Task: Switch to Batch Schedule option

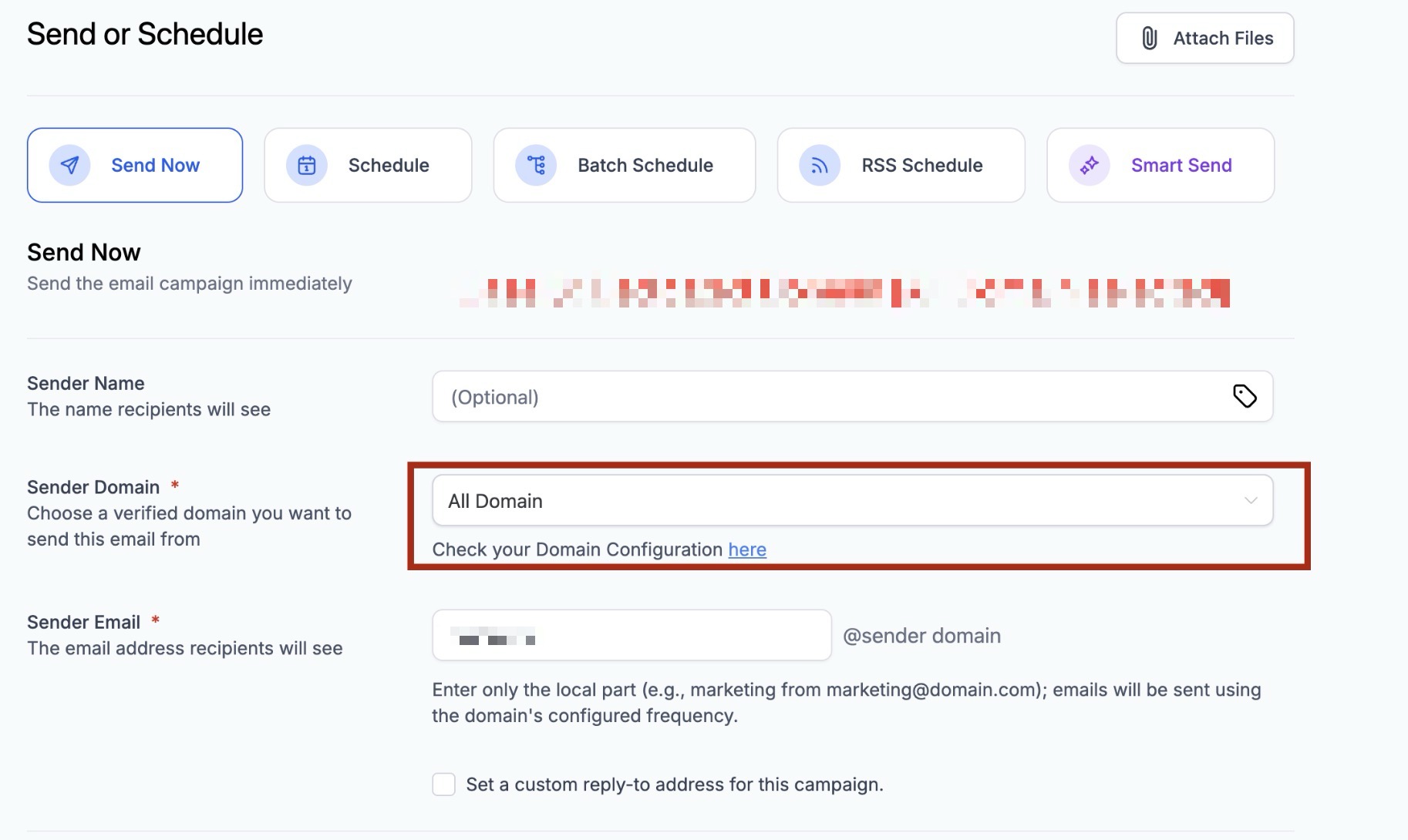Action: click(645, 165)
